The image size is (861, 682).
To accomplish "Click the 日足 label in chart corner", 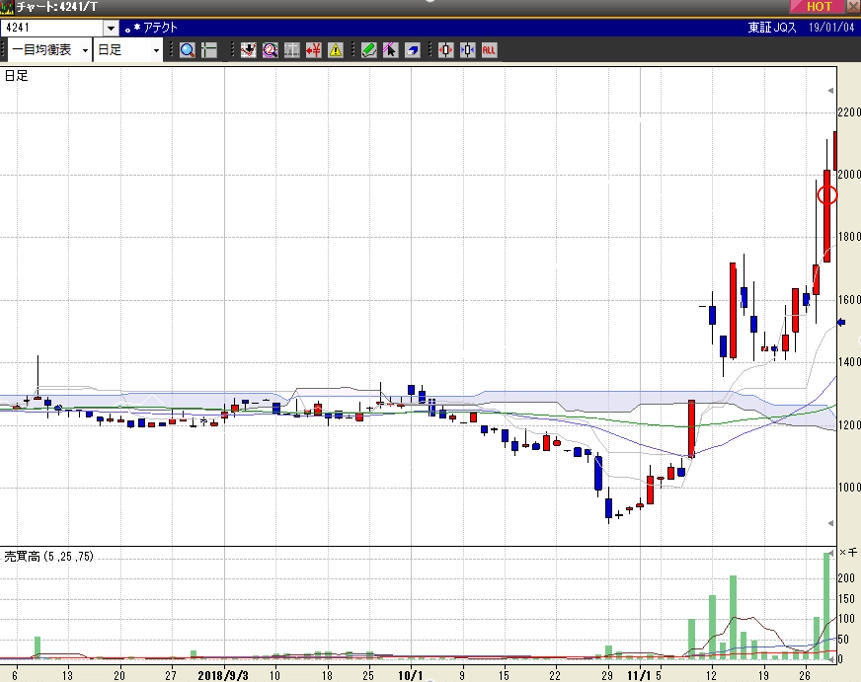I will click(x=16, y=75).
